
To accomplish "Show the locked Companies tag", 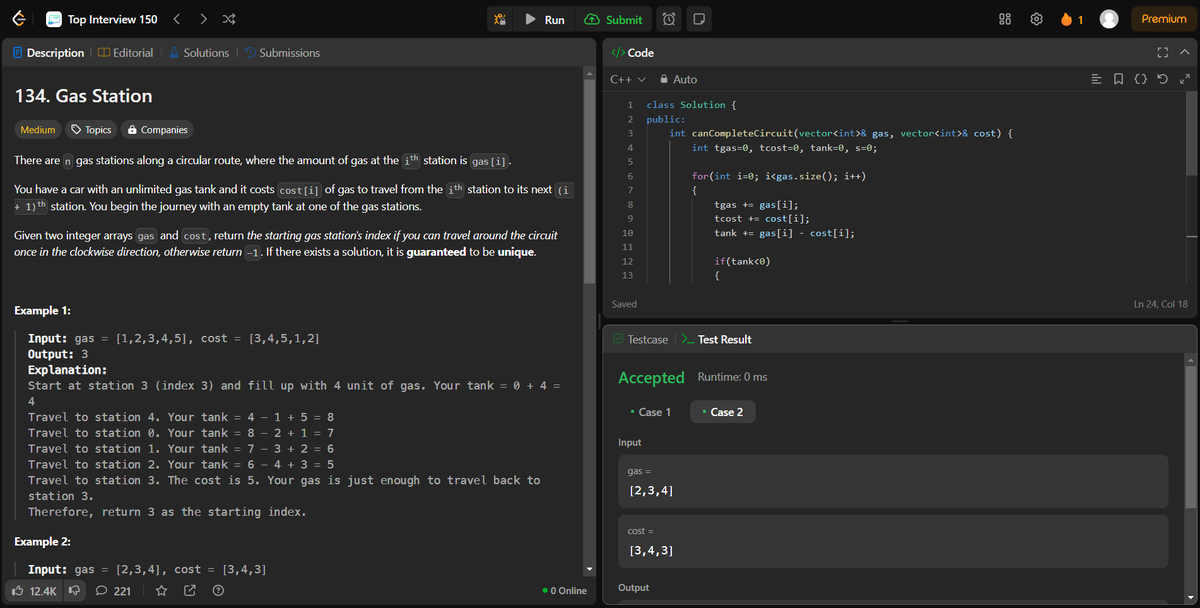I will pyautogui.click(x=156, y=129).
